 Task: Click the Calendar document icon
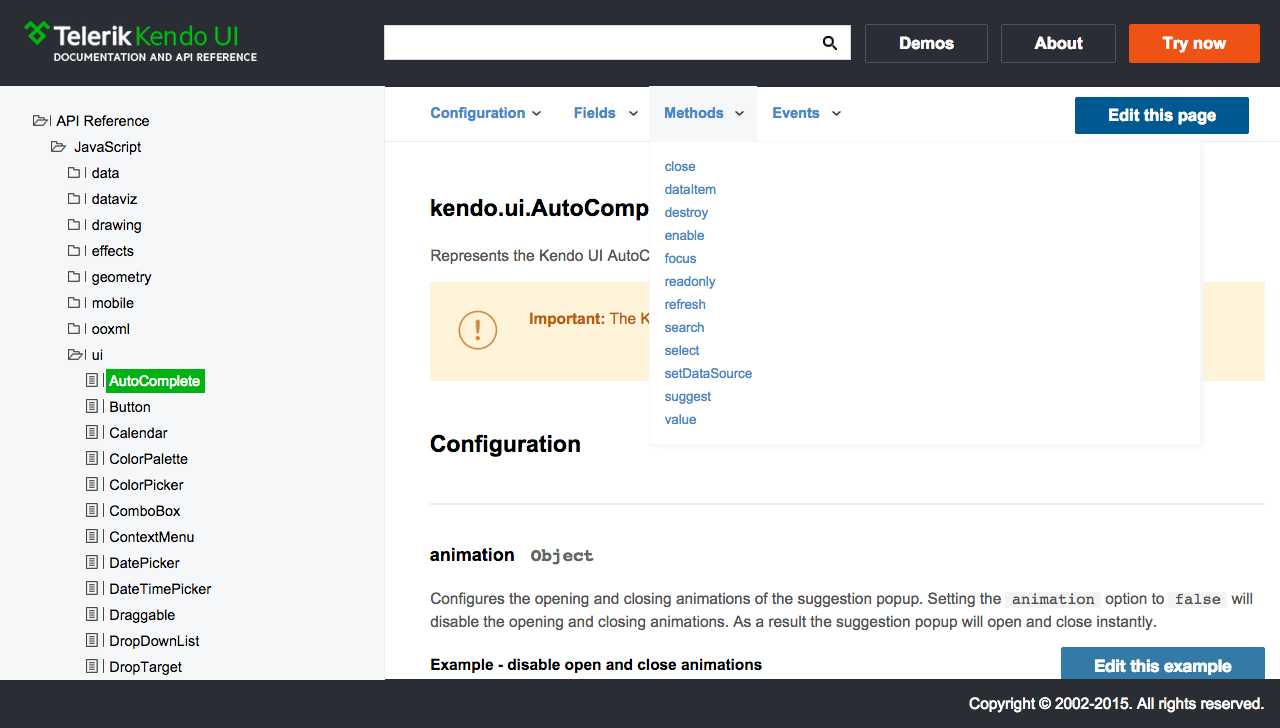click(x=92, y=433)
